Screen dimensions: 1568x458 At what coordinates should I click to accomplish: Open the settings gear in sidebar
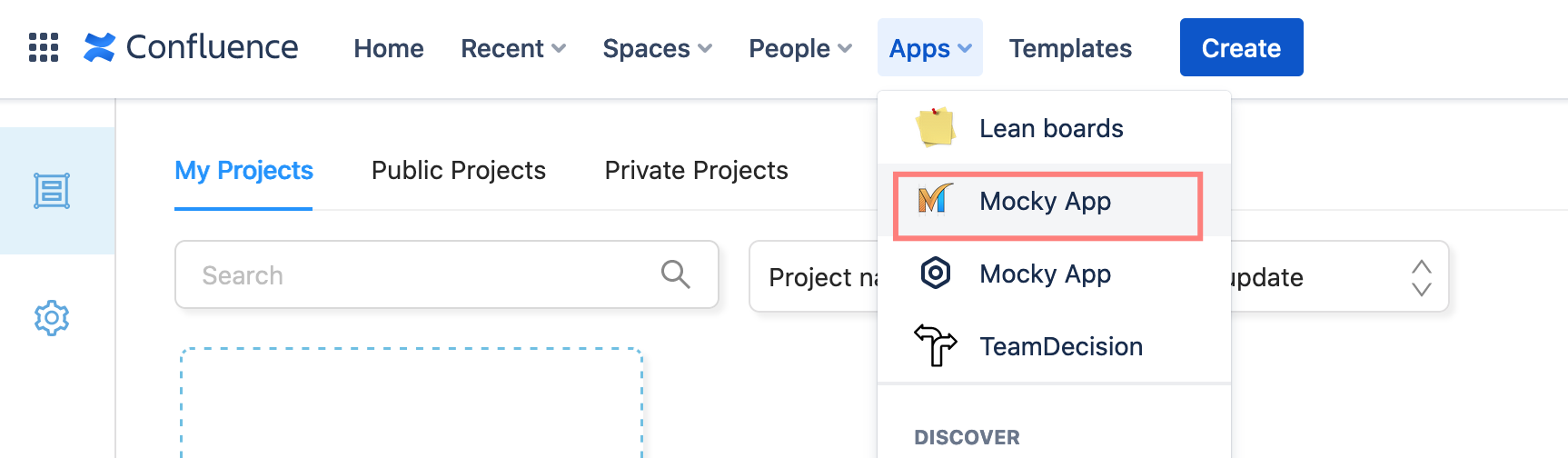pyautogui.click(x=52, y=318)
